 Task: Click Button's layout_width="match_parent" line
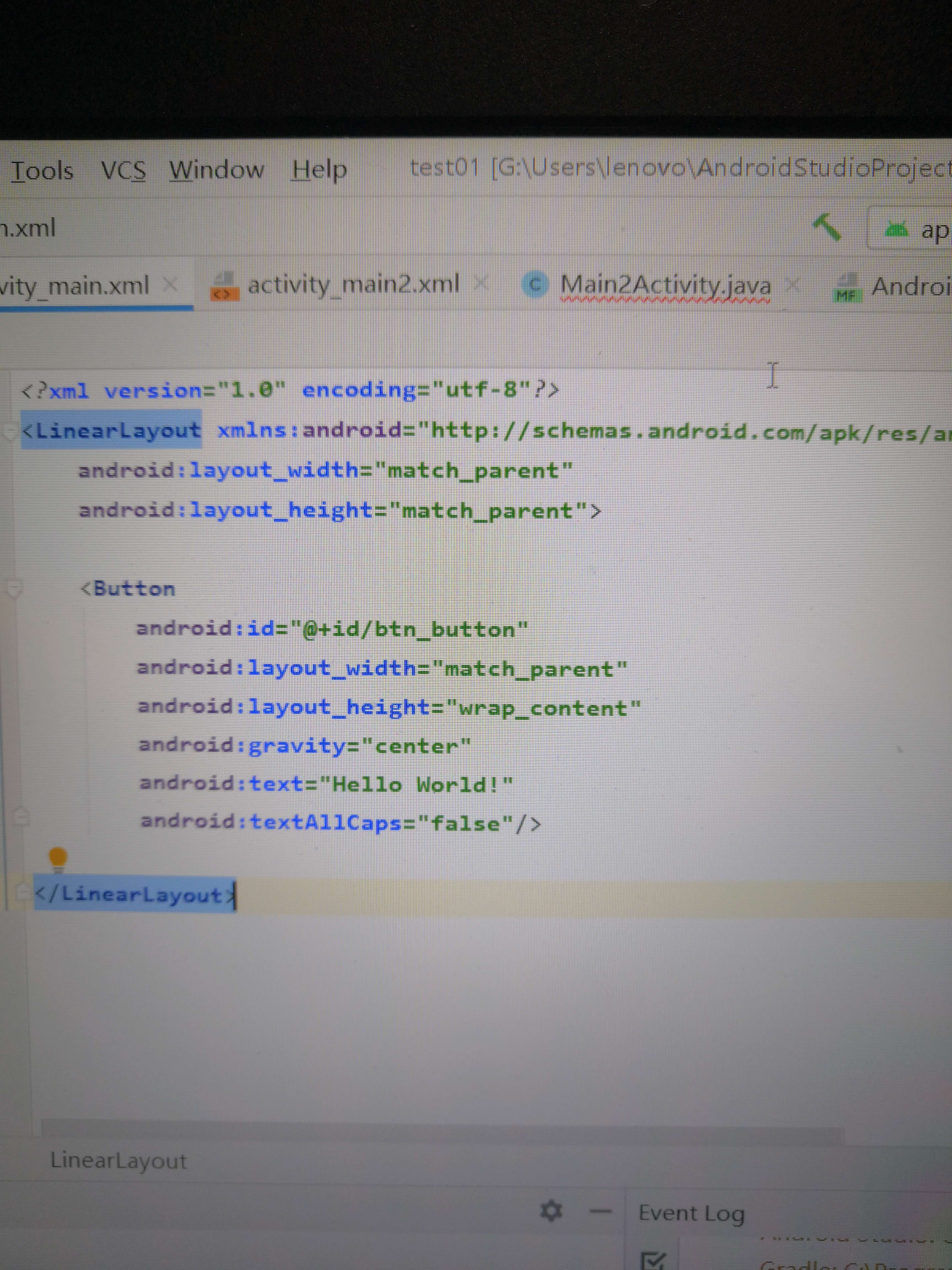coord(382,668)
